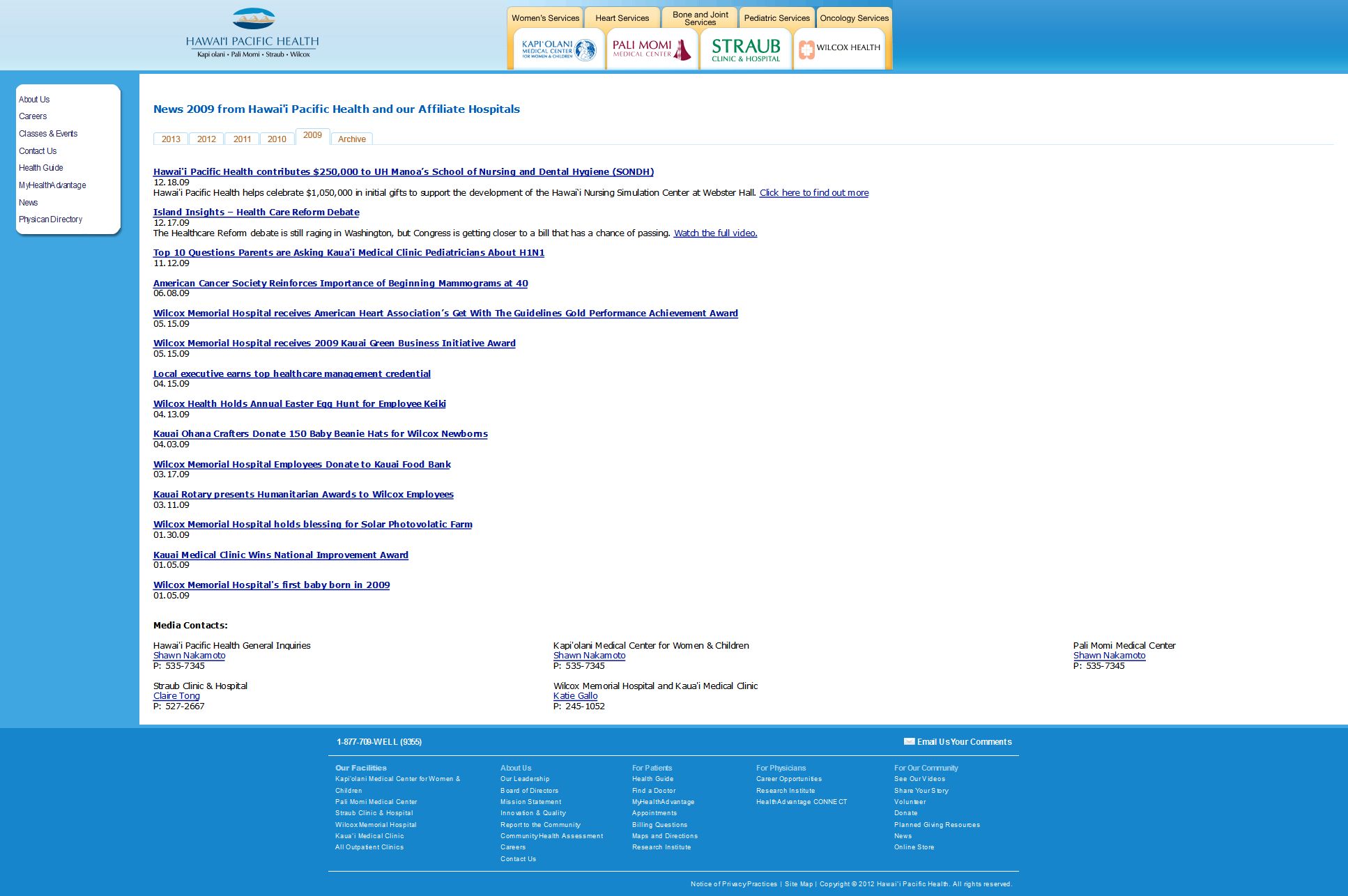Click the Wilcox Health logo
This screenshot has width=1348, height=896.
click(x=839, y=48)
